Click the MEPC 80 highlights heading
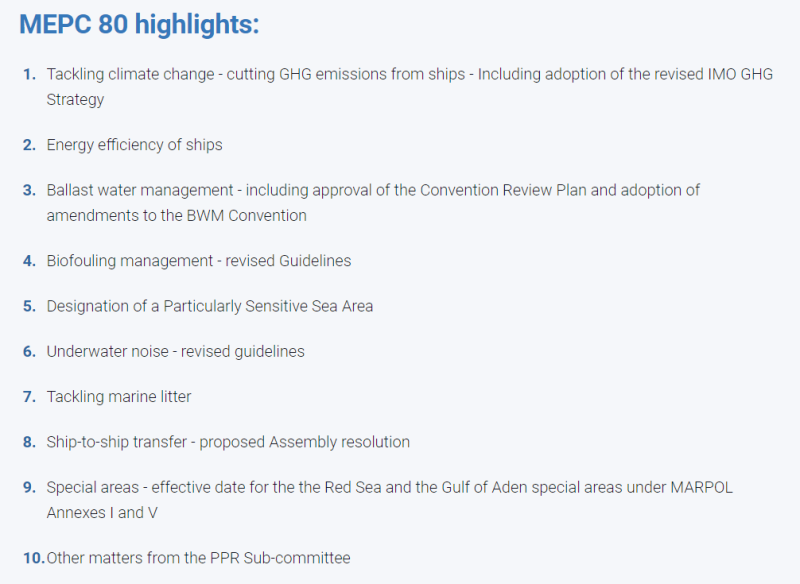The height and width of the screenshot is (584, 800). pos(139,24)
